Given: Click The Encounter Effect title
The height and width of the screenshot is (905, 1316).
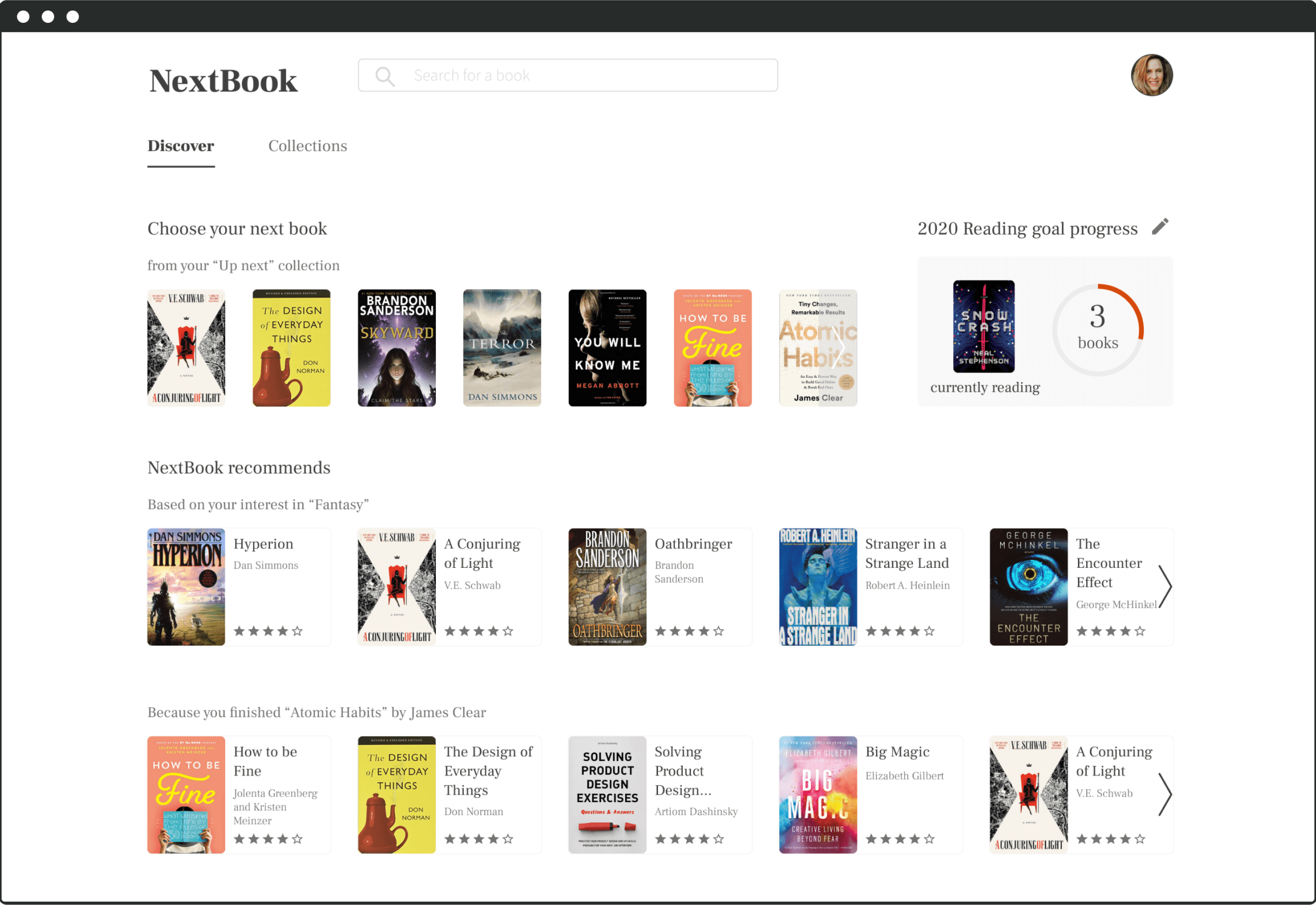Looking at the screenshot, I should pyautogui.click(x=1109, y=563).
